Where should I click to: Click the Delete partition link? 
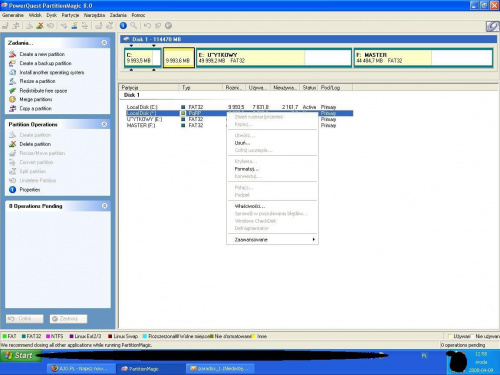coord(35,144)
